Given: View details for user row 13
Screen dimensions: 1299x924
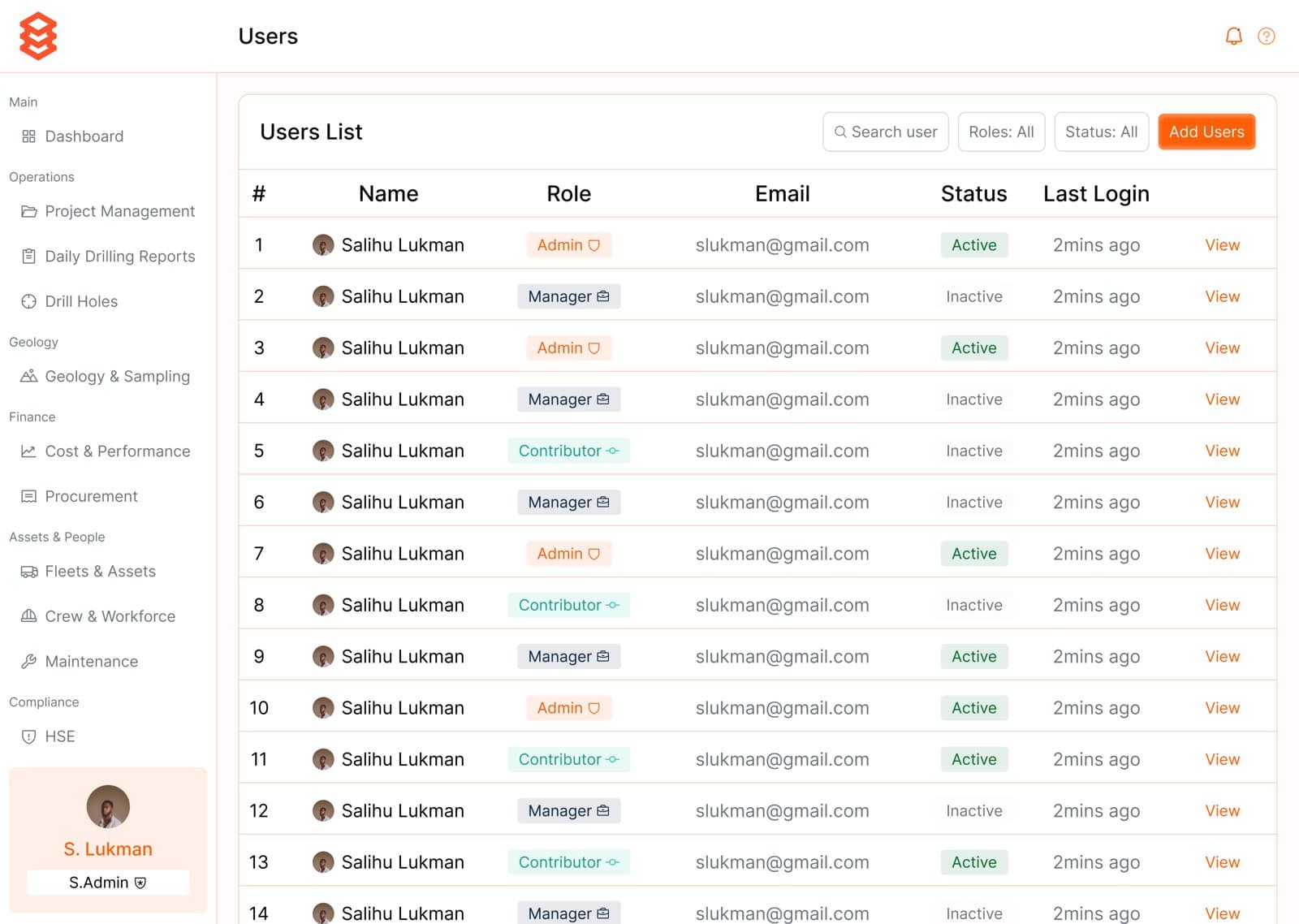Looking at the screenshot, I should [x=1222, y=862].
